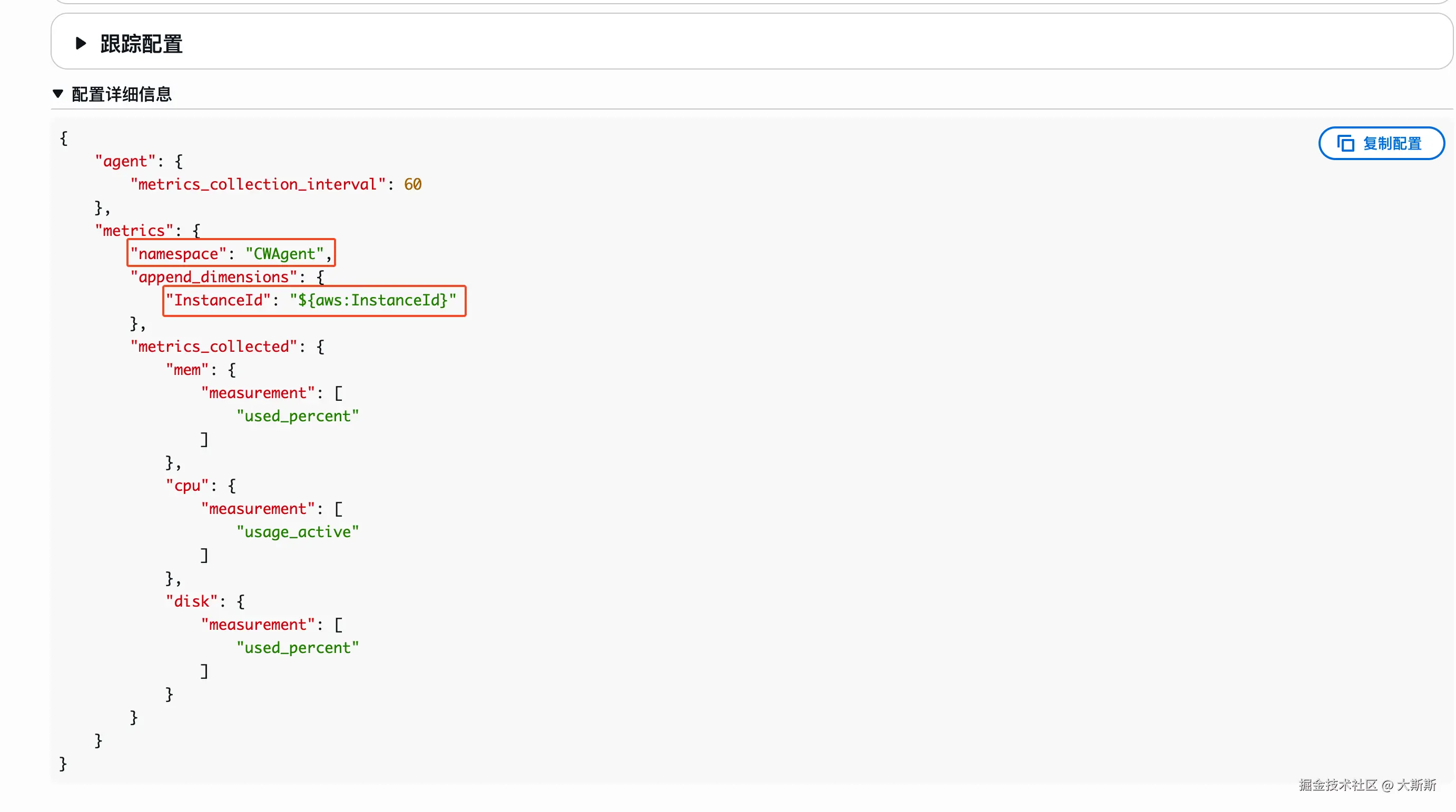
Task: Click the "used_percent" value under disk
Action: (x=297, y=648)
